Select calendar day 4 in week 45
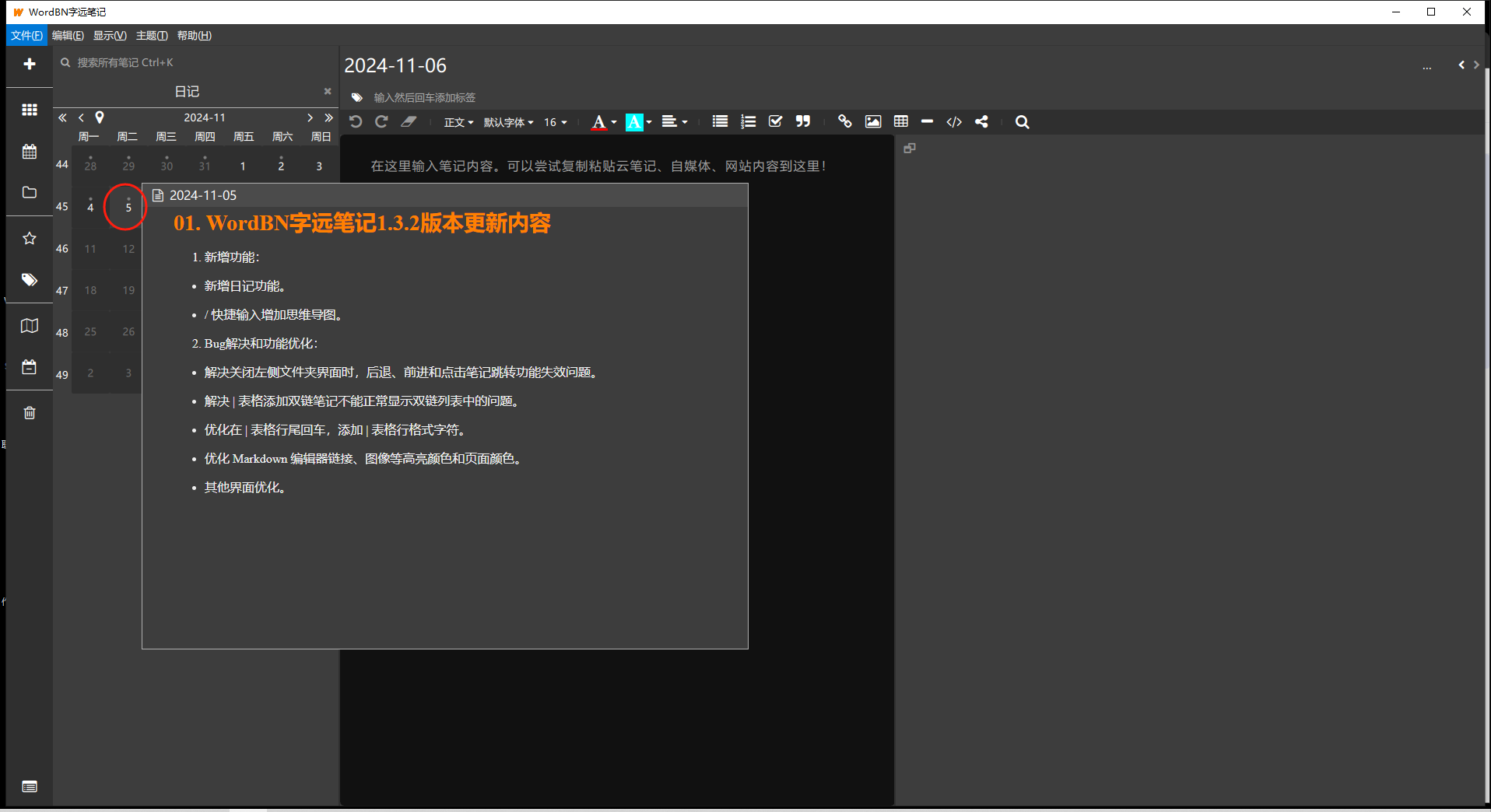The image size is (1491, 812). tap(90, 207)
